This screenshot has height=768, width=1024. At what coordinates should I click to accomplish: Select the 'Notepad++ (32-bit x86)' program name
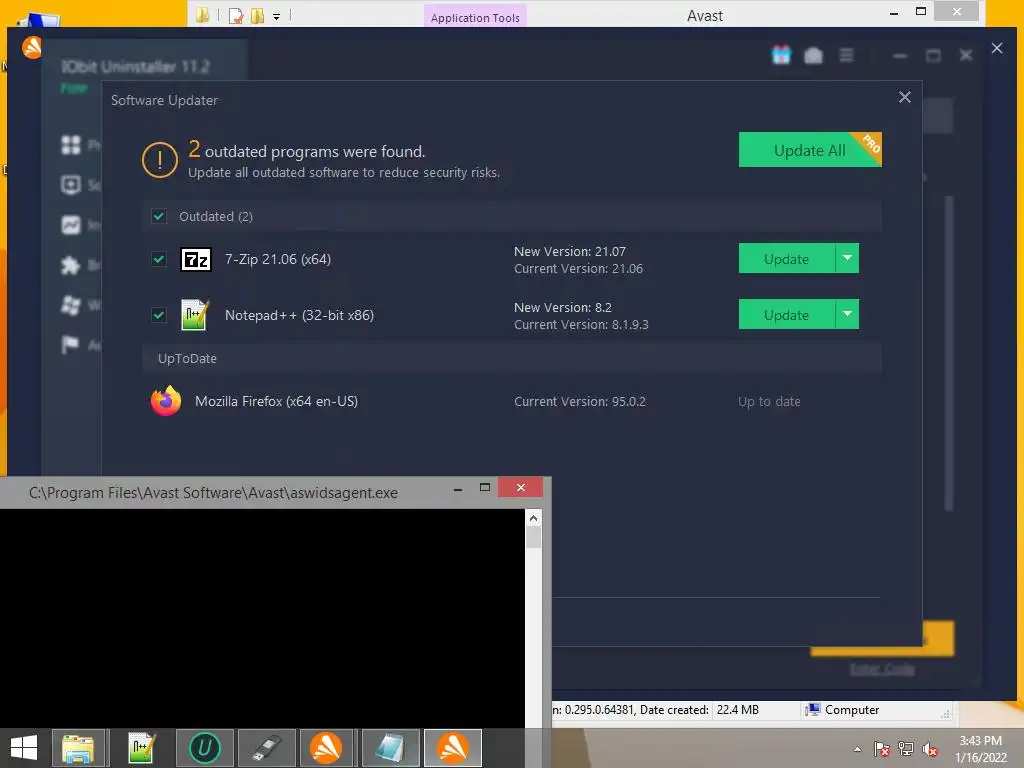[x=299, y=315]
